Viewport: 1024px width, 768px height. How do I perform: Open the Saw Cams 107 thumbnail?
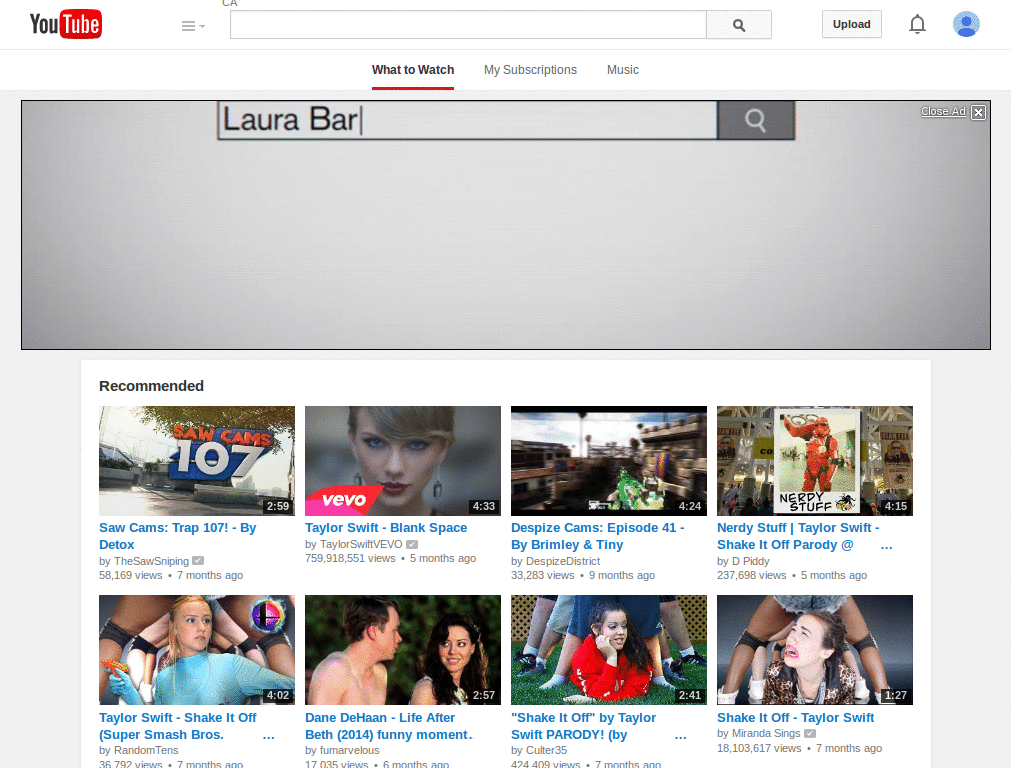(x=197, y=461)
